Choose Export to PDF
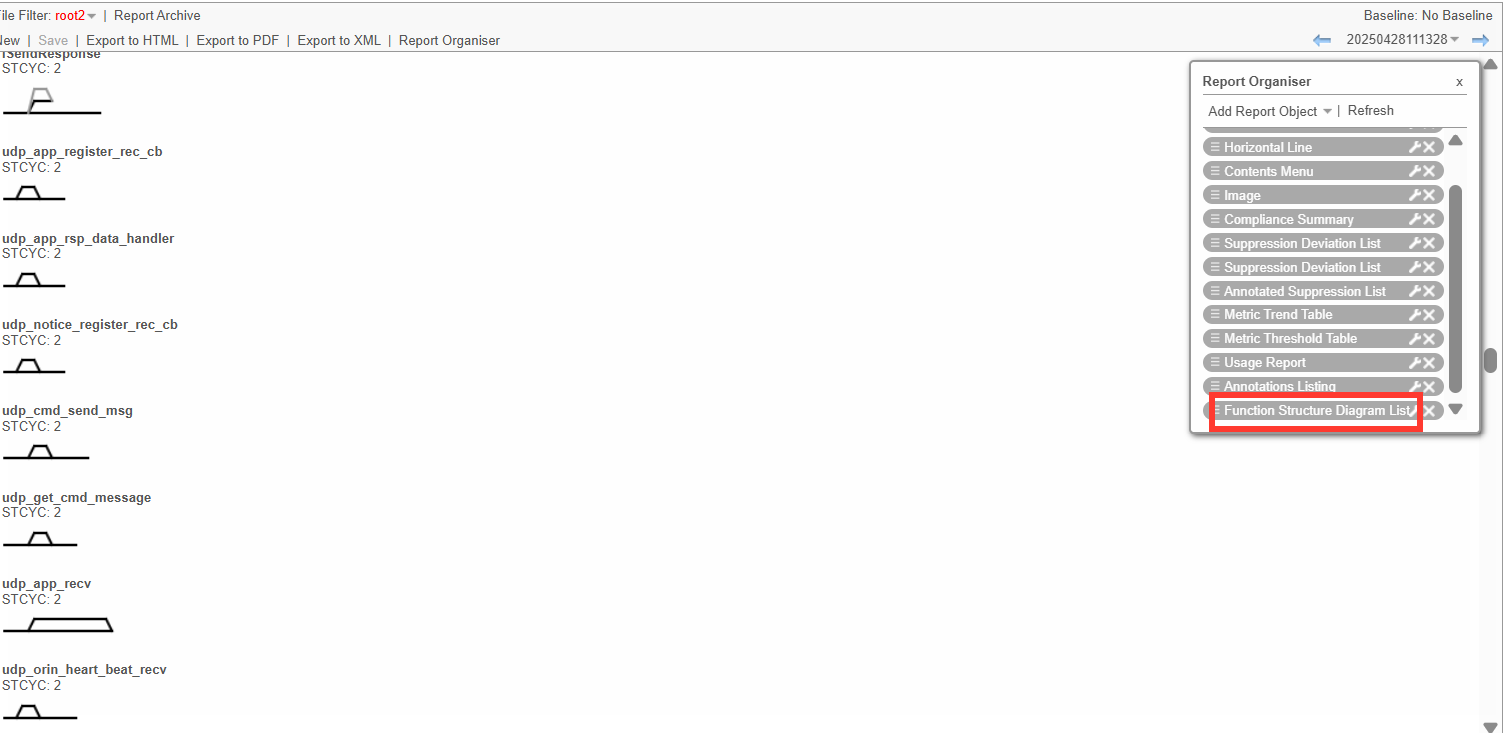This screenshot has height=733, width=1504. coord(237,41)
